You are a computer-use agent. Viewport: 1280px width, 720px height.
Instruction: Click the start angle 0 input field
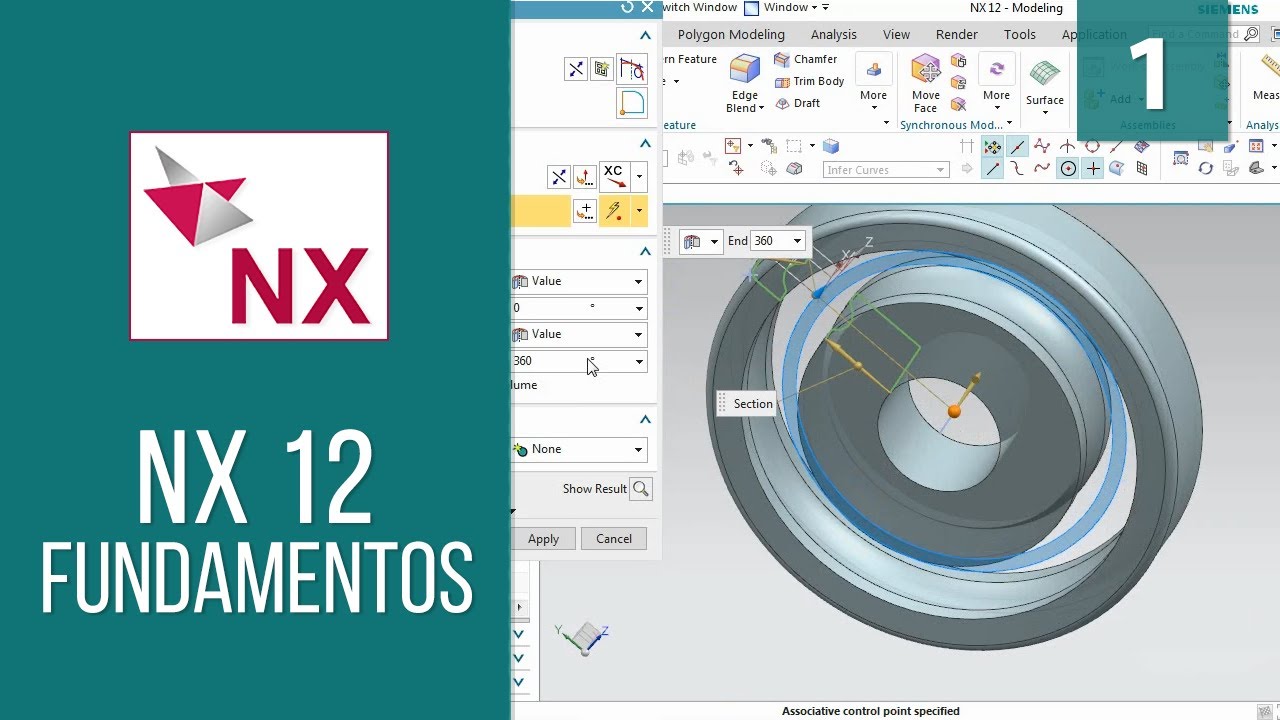point(570,308)
